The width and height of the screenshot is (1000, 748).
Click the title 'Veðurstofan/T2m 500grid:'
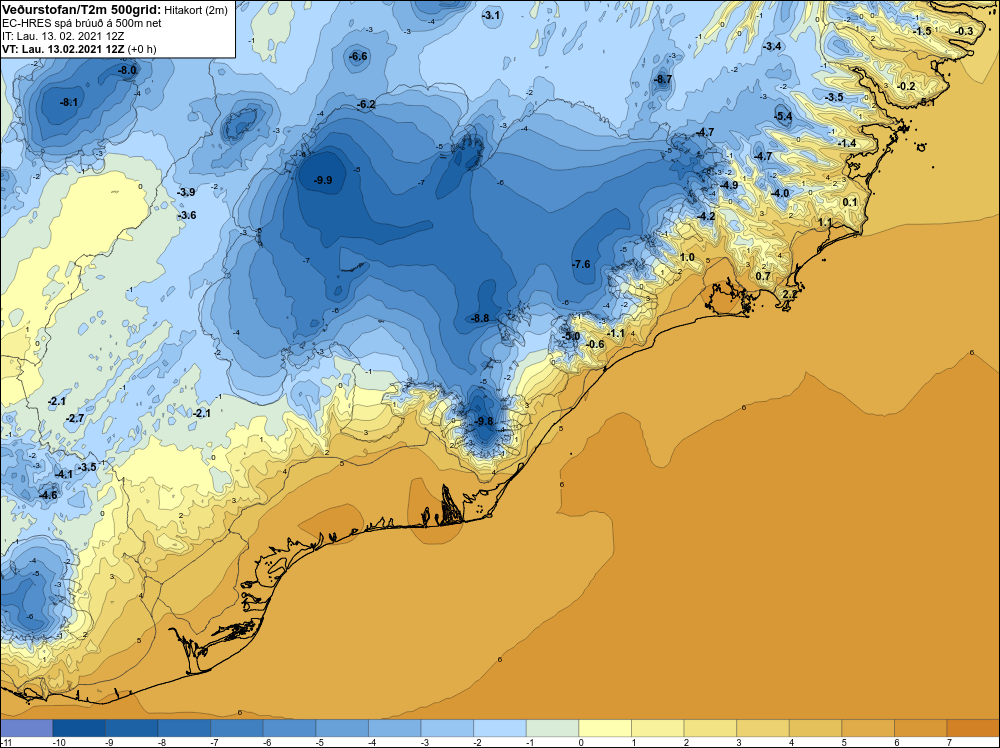[x=82, y=9]
